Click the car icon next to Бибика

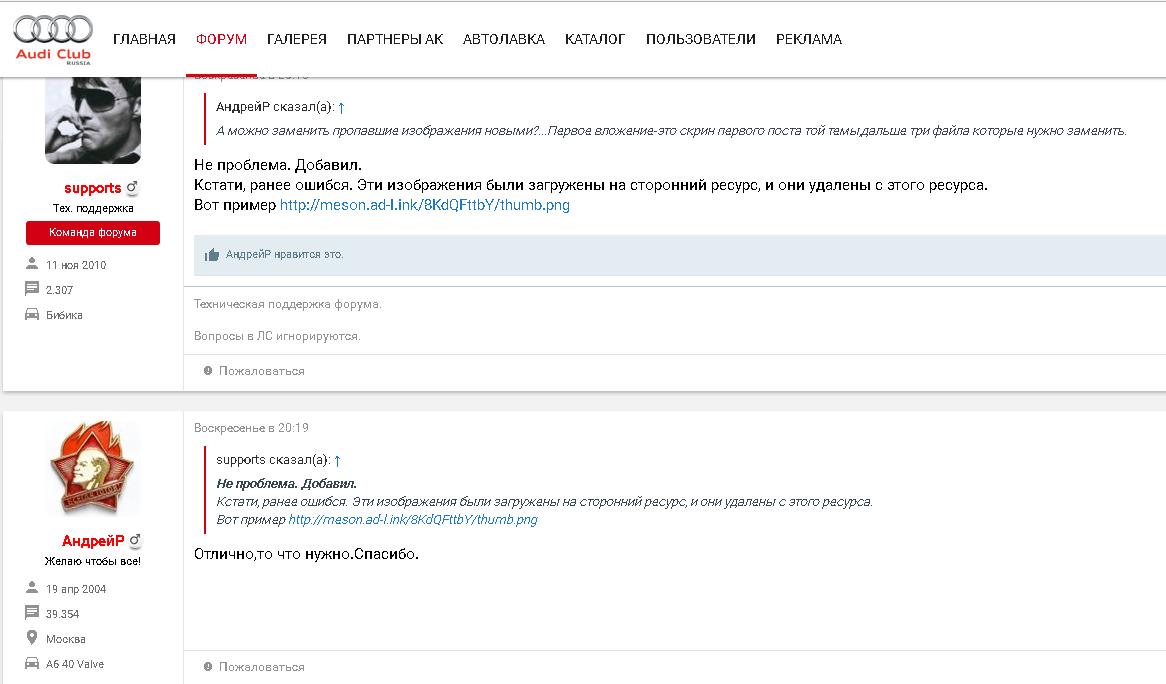tap(31, 315)
